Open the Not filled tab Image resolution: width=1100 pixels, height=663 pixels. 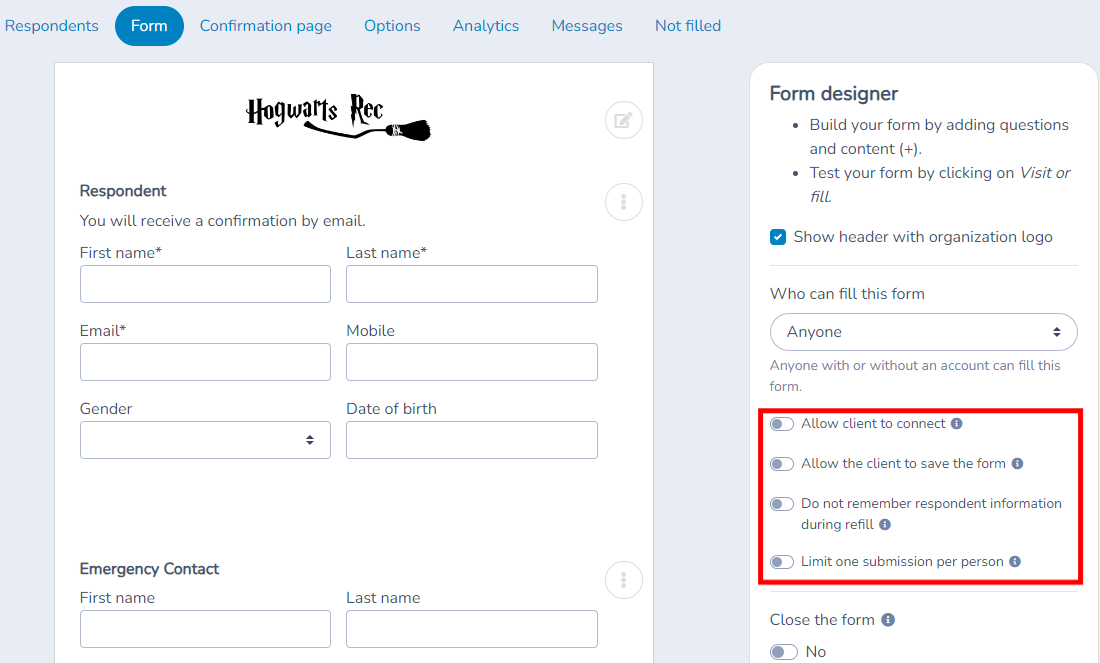click(688, 26)
